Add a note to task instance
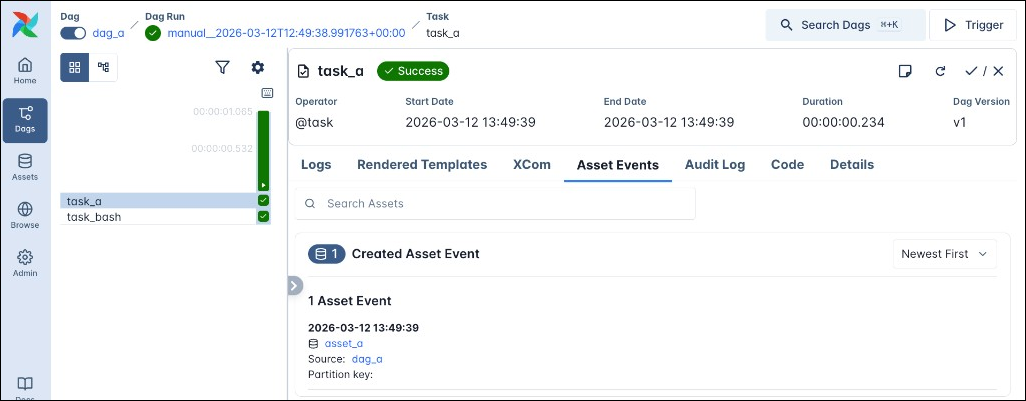This screenshot has width=1026, height=401. (905, 71)
